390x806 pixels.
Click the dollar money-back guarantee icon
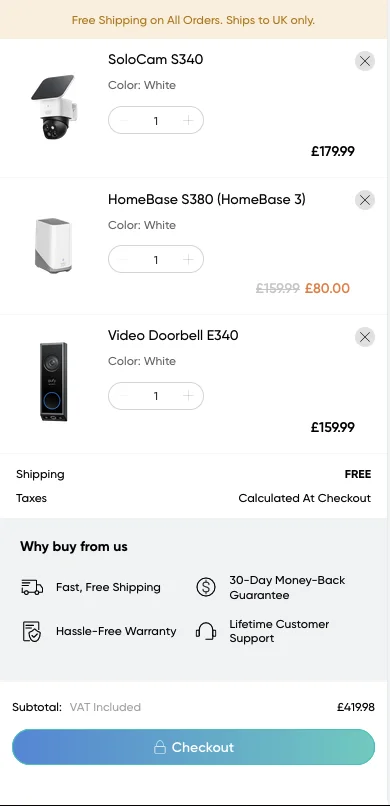(206, 587)
